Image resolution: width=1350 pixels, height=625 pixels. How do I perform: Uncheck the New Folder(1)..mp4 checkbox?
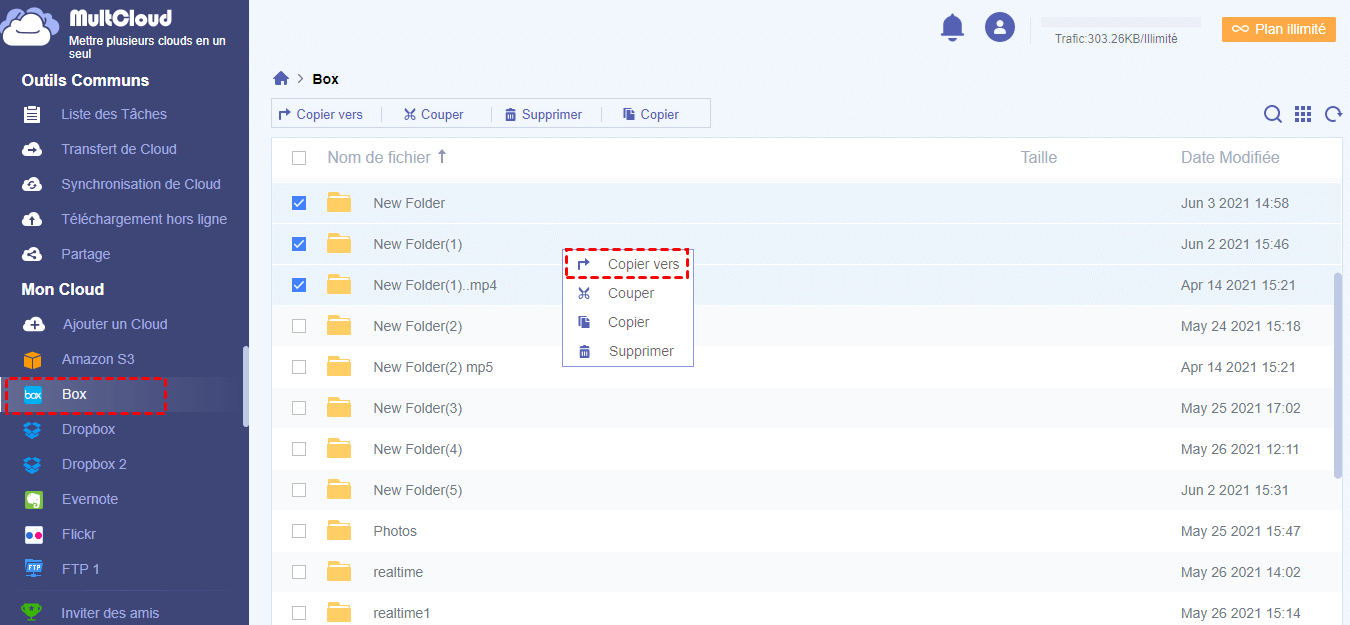pyautogui.click(x=299, y=285)
